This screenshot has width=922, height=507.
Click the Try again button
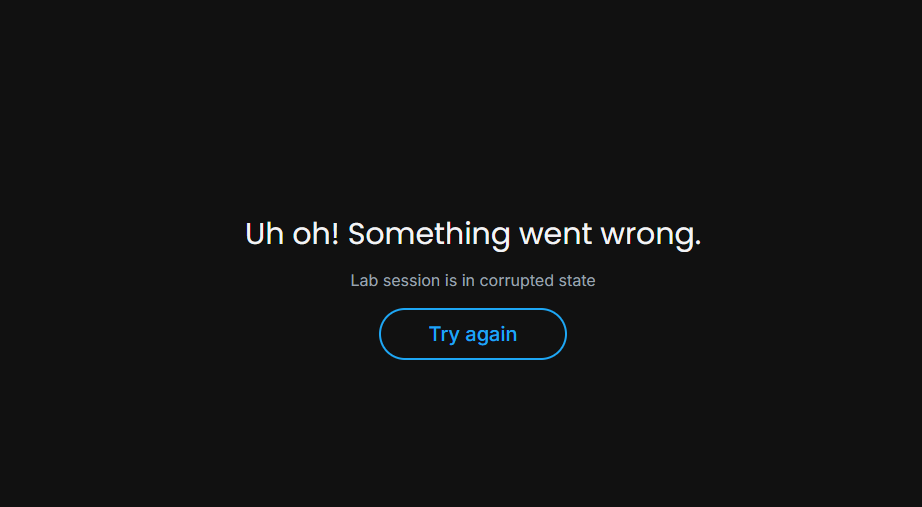pyautogui.click(x=473, y=334)
